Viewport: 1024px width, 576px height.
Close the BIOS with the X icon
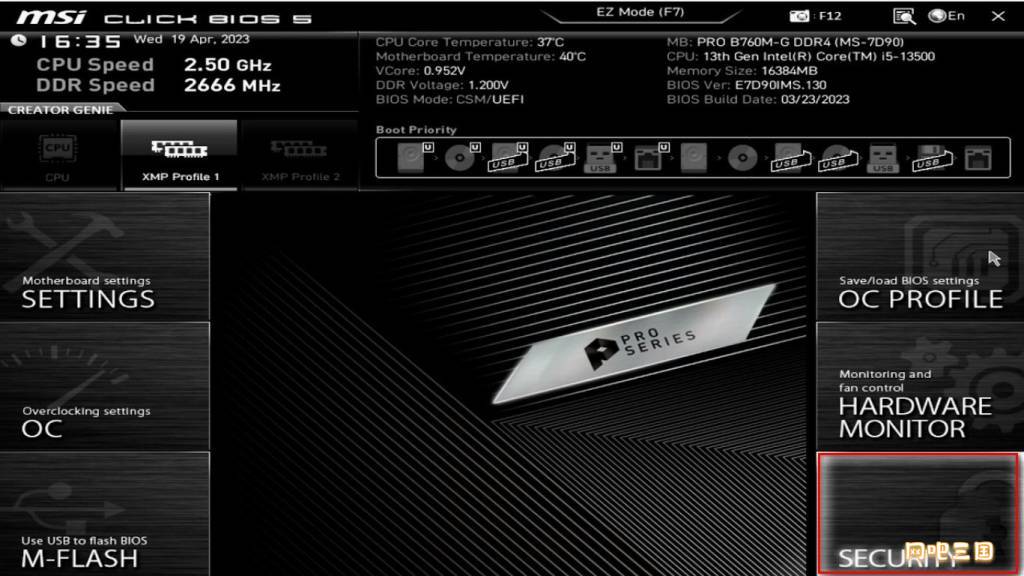coord(998,16)
